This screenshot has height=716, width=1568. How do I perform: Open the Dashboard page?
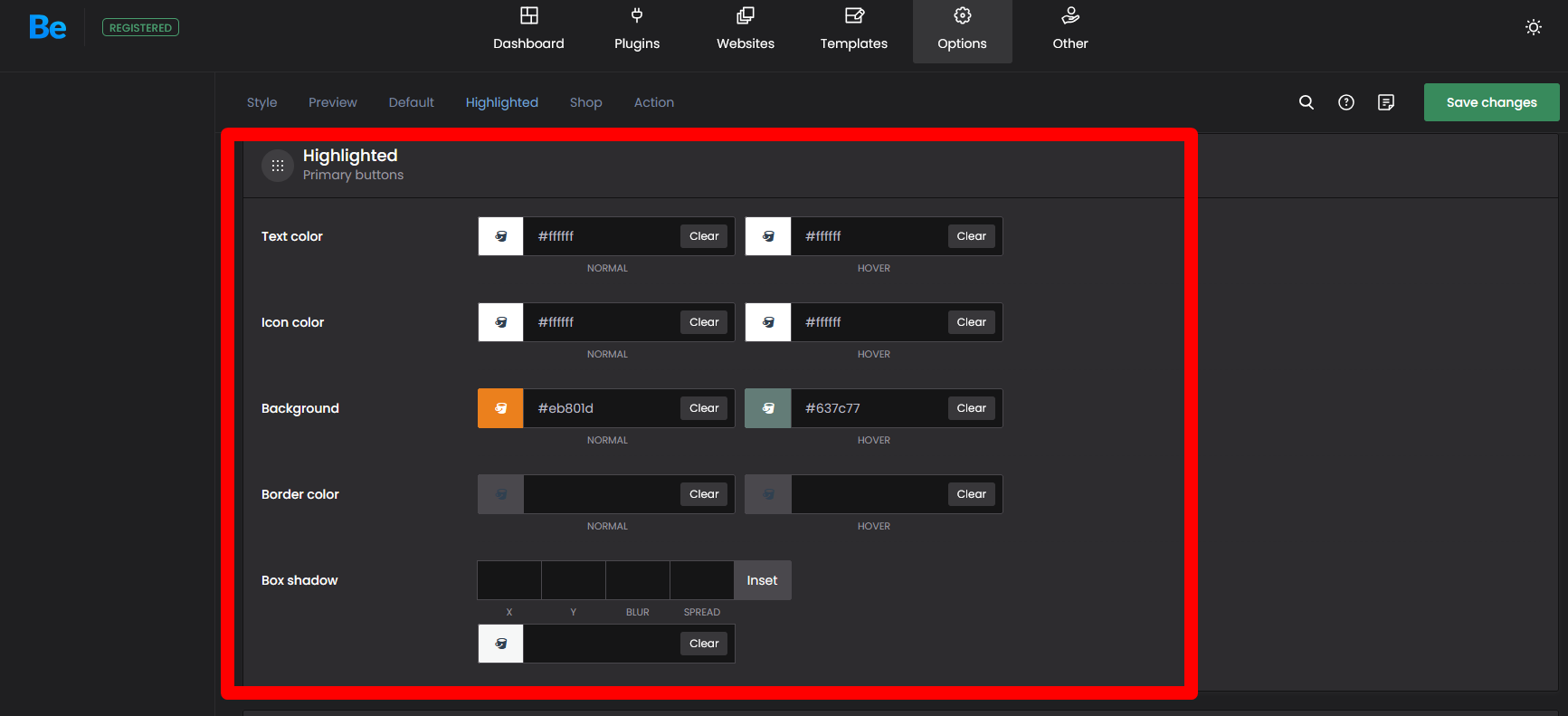coord(528,30)
